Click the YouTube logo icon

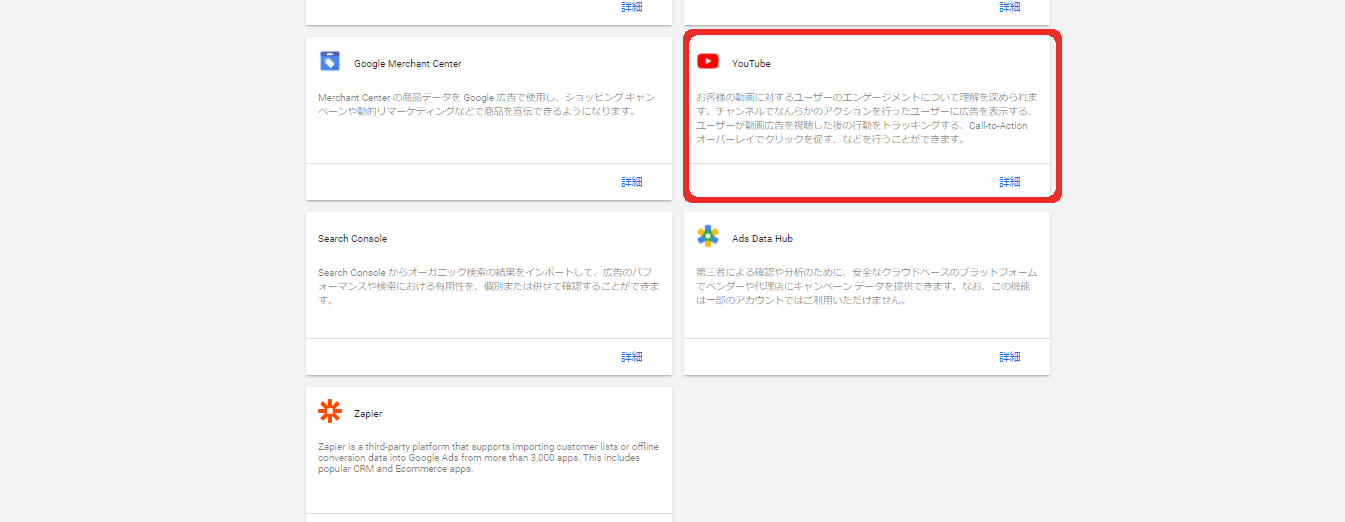pos(708,62)
